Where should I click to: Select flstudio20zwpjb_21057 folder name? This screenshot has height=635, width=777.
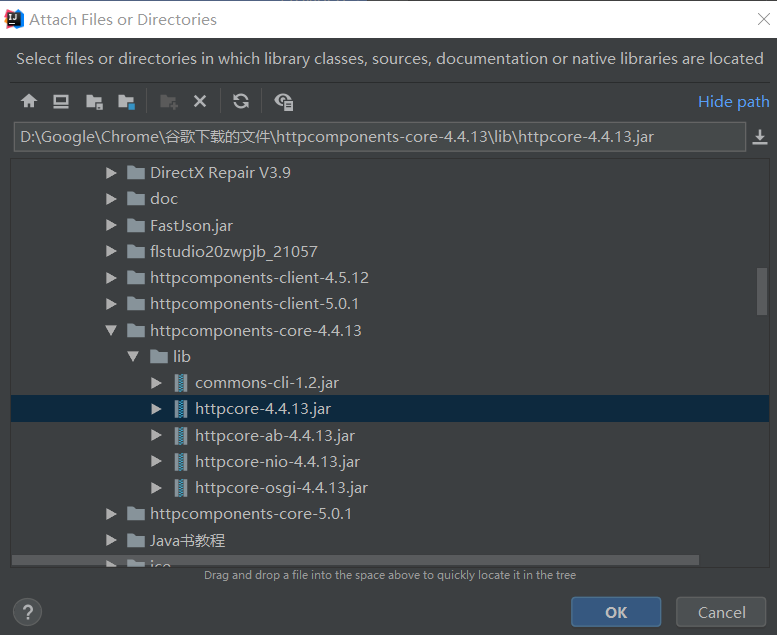233,252
